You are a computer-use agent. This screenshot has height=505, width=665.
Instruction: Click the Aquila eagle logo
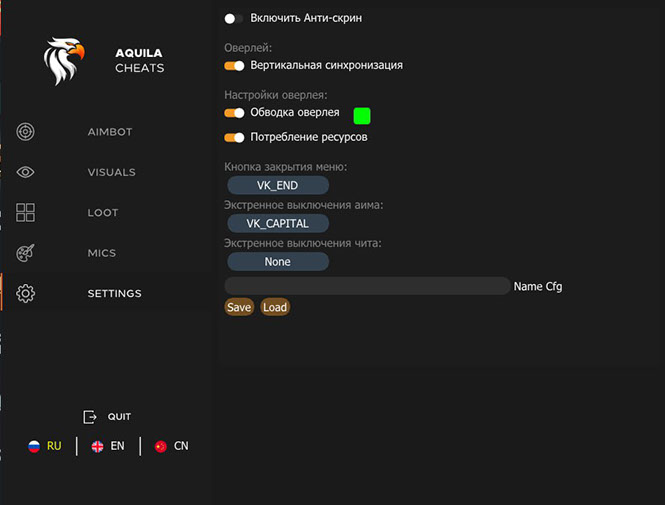click(66, 61)
